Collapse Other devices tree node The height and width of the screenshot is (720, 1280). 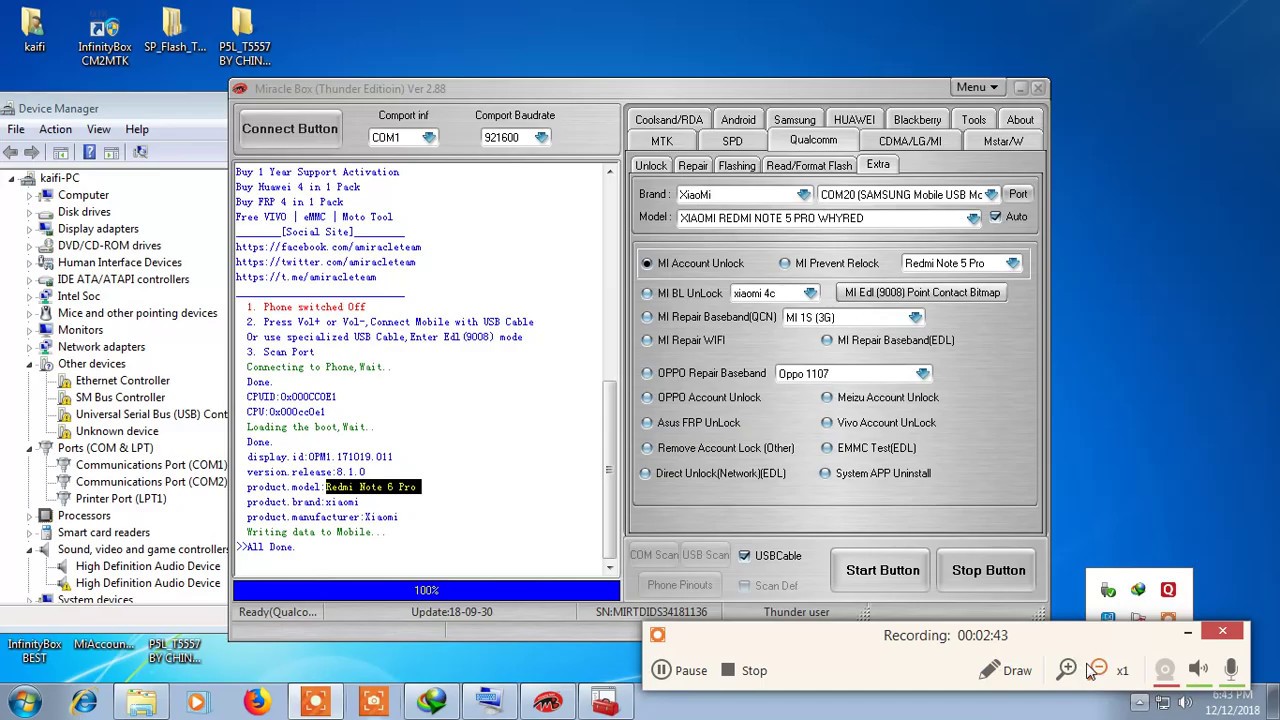29,364
